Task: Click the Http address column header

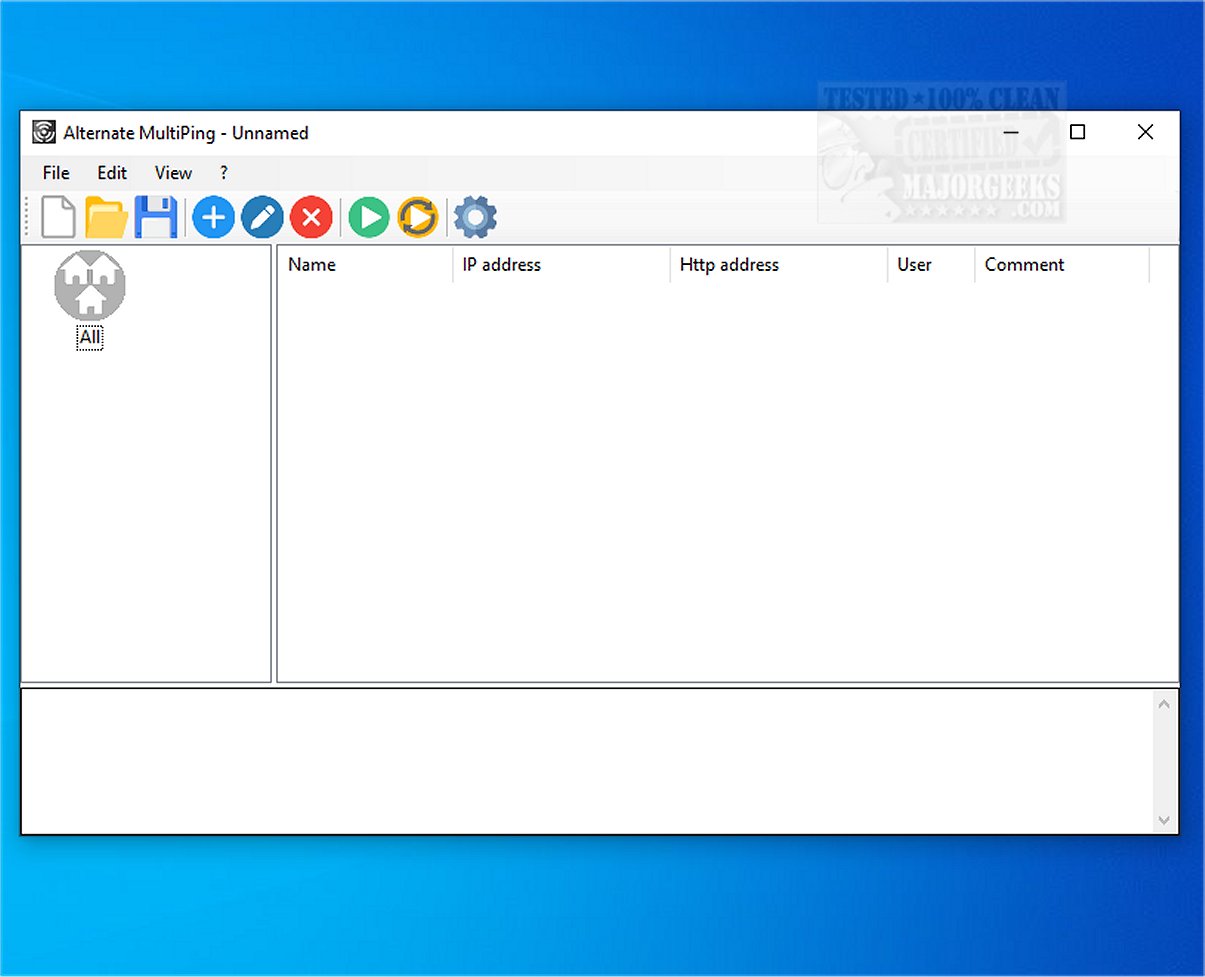Action: pyautogui.click(x=729, y=265)
